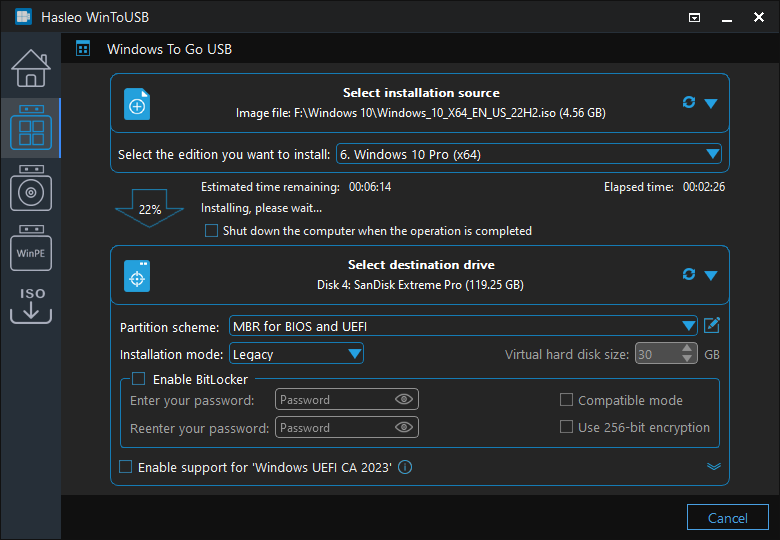The height and width of the screenshot is (540, 780).
Task: Enable support for Windows UEFI CA 2023
Action: tap(125, 467)
